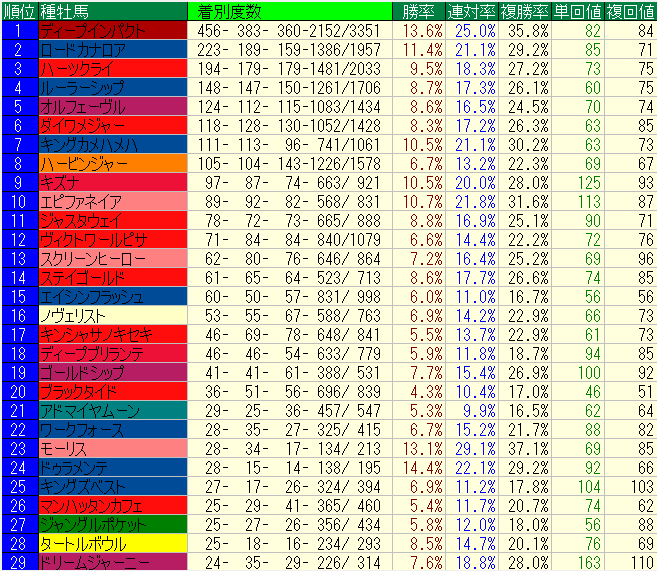
Task: Click rank number 10 cell
Action: (19, 202)
